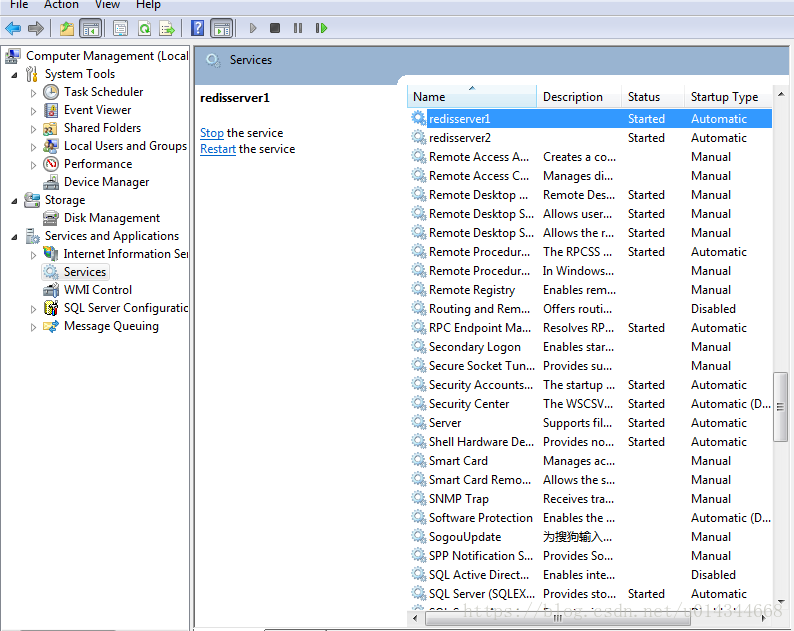Open Device Manager in the tree
The width and height of the screenshot is (794, 631).
tap(106, 182)
